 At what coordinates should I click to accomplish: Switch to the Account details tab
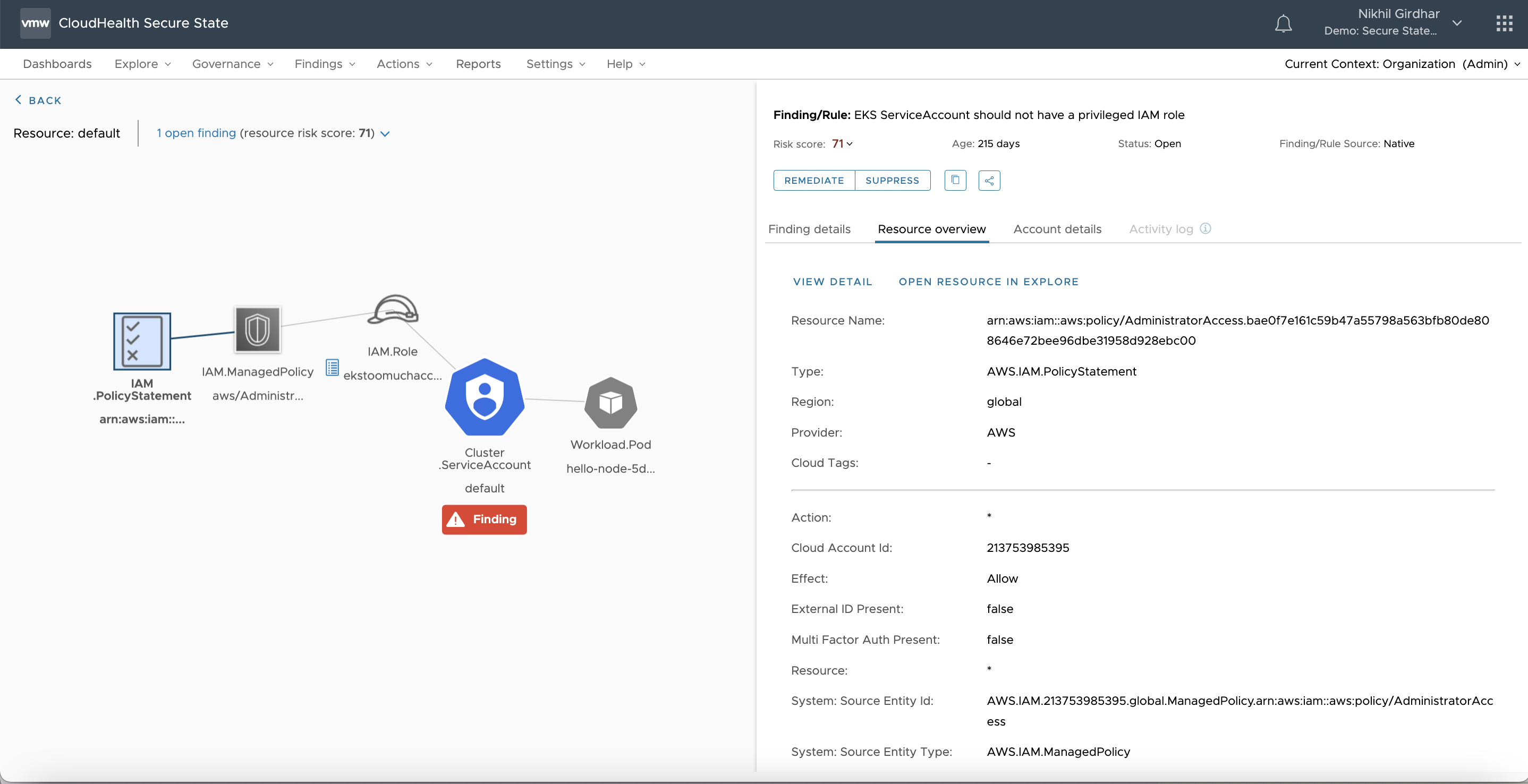[1057, 229]
